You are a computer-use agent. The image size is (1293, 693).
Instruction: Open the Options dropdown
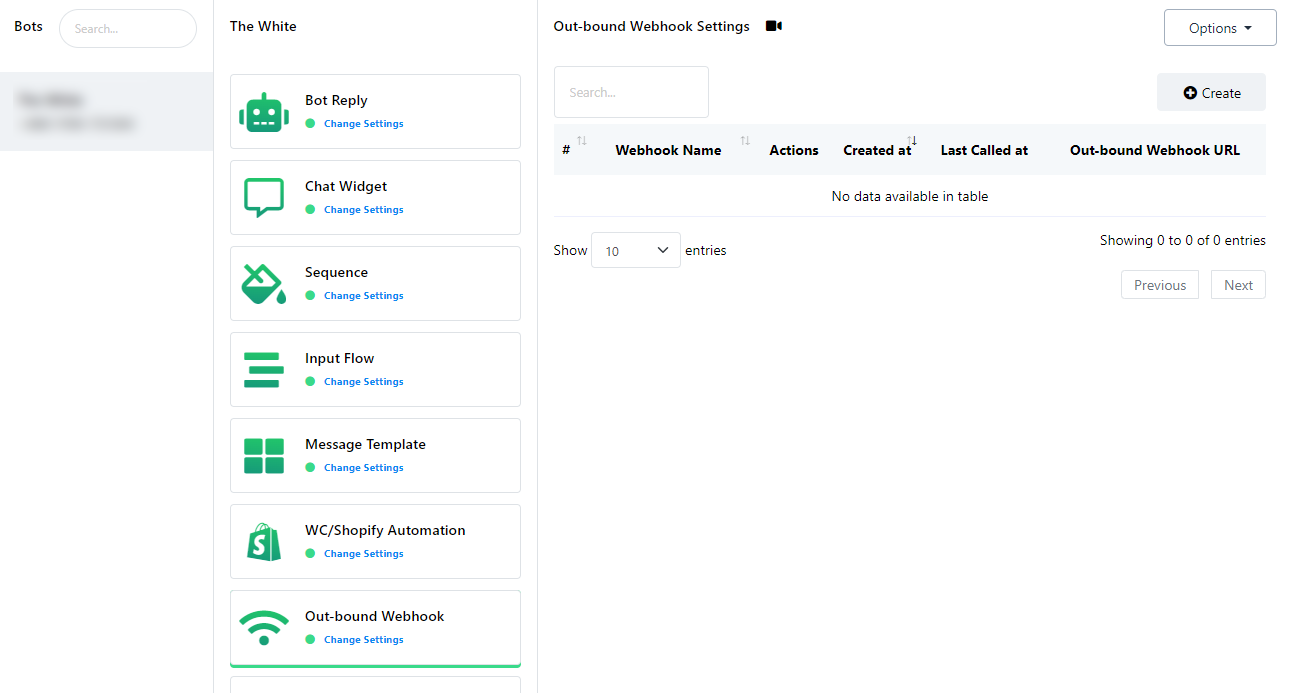1219,28
